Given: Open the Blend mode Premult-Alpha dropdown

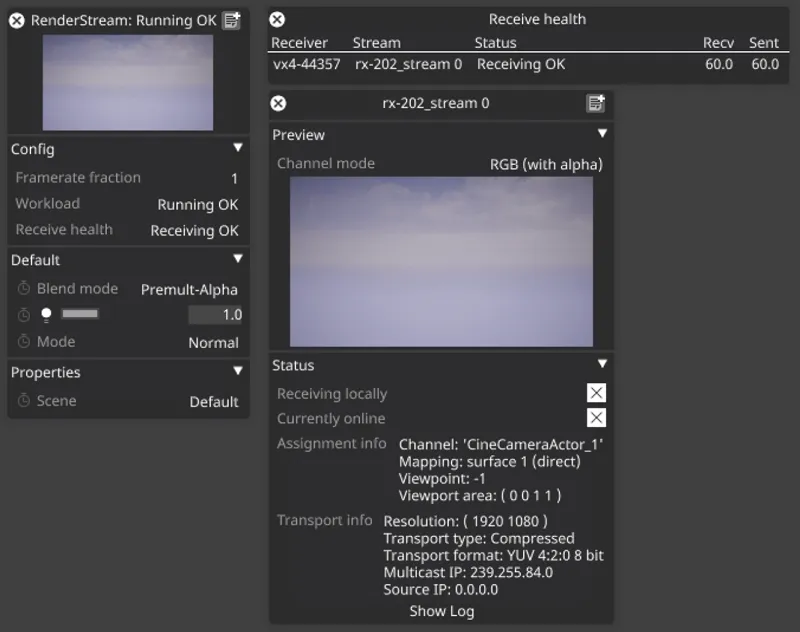Looking at the screenshot, I should tap(189, 289).
